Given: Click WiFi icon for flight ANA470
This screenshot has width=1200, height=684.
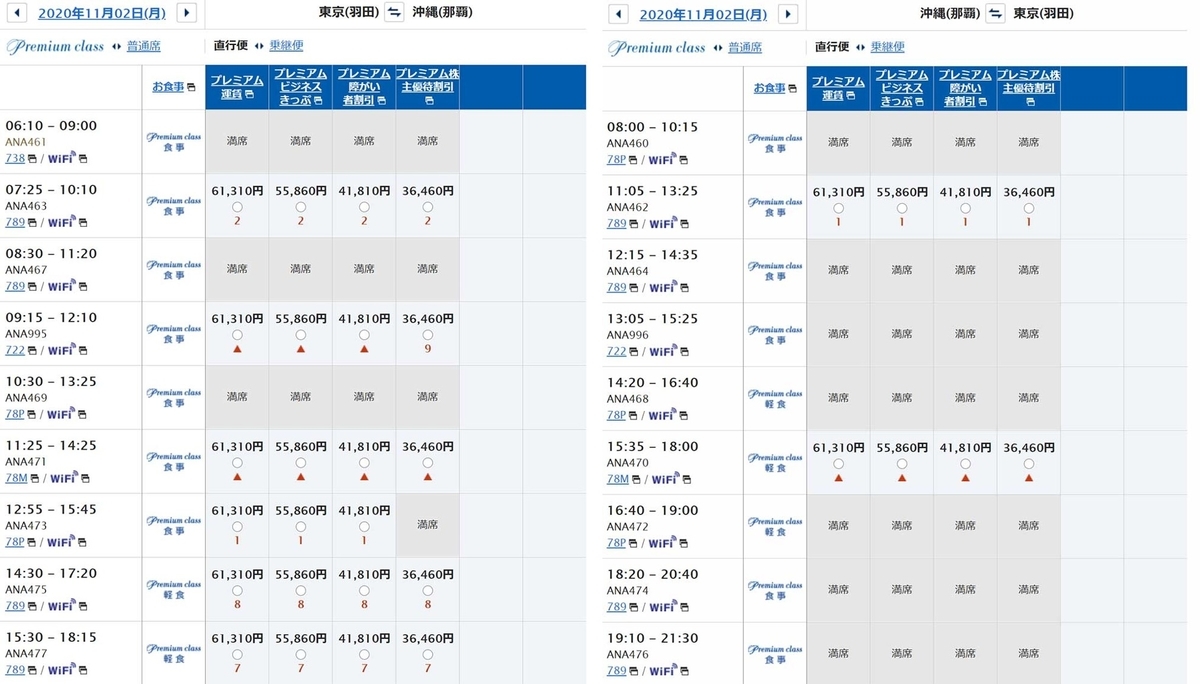Looking at the screenshot, I should click(x=665, y=479).
